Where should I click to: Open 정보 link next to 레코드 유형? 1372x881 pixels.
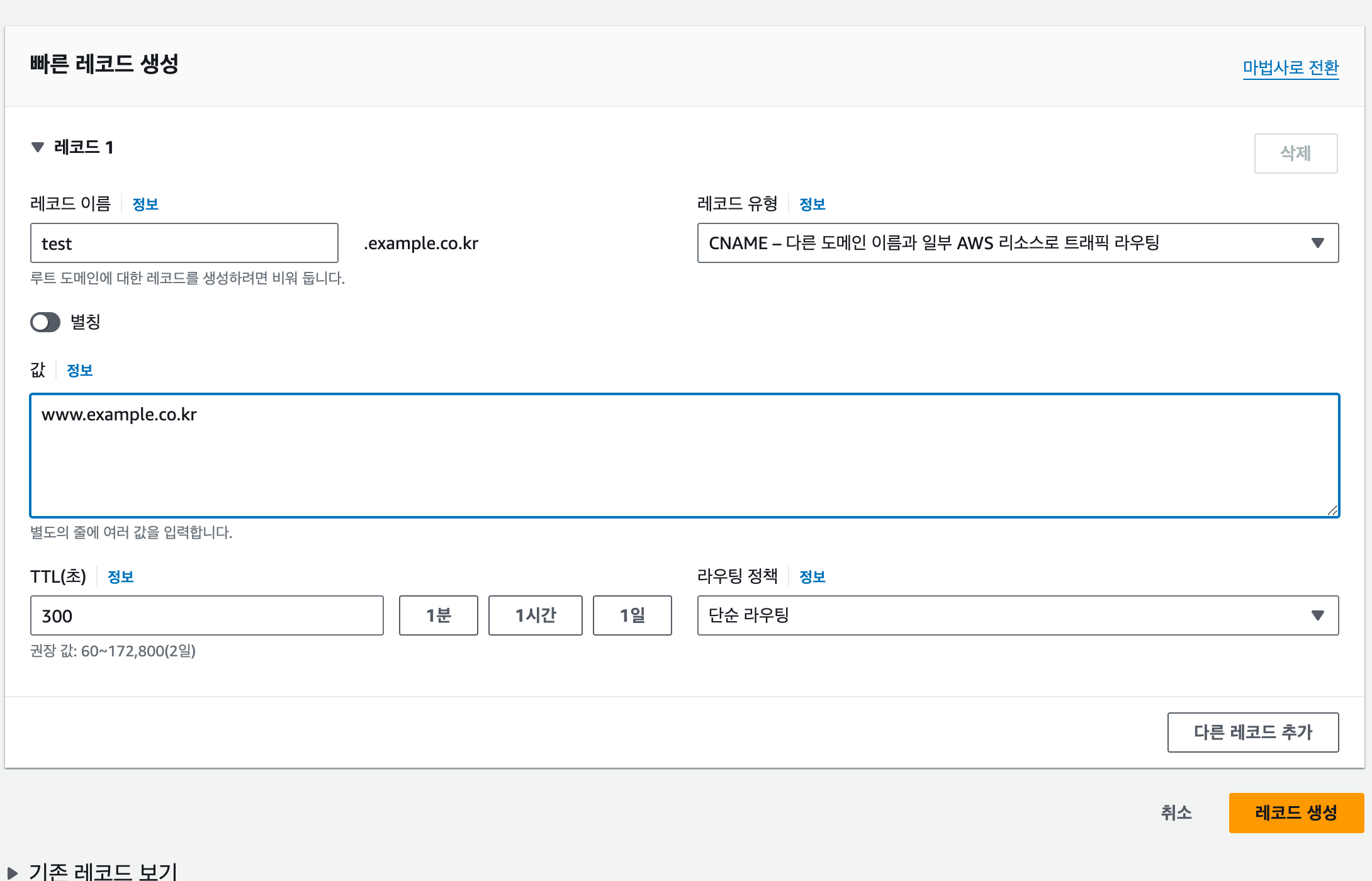coord(813,204)
